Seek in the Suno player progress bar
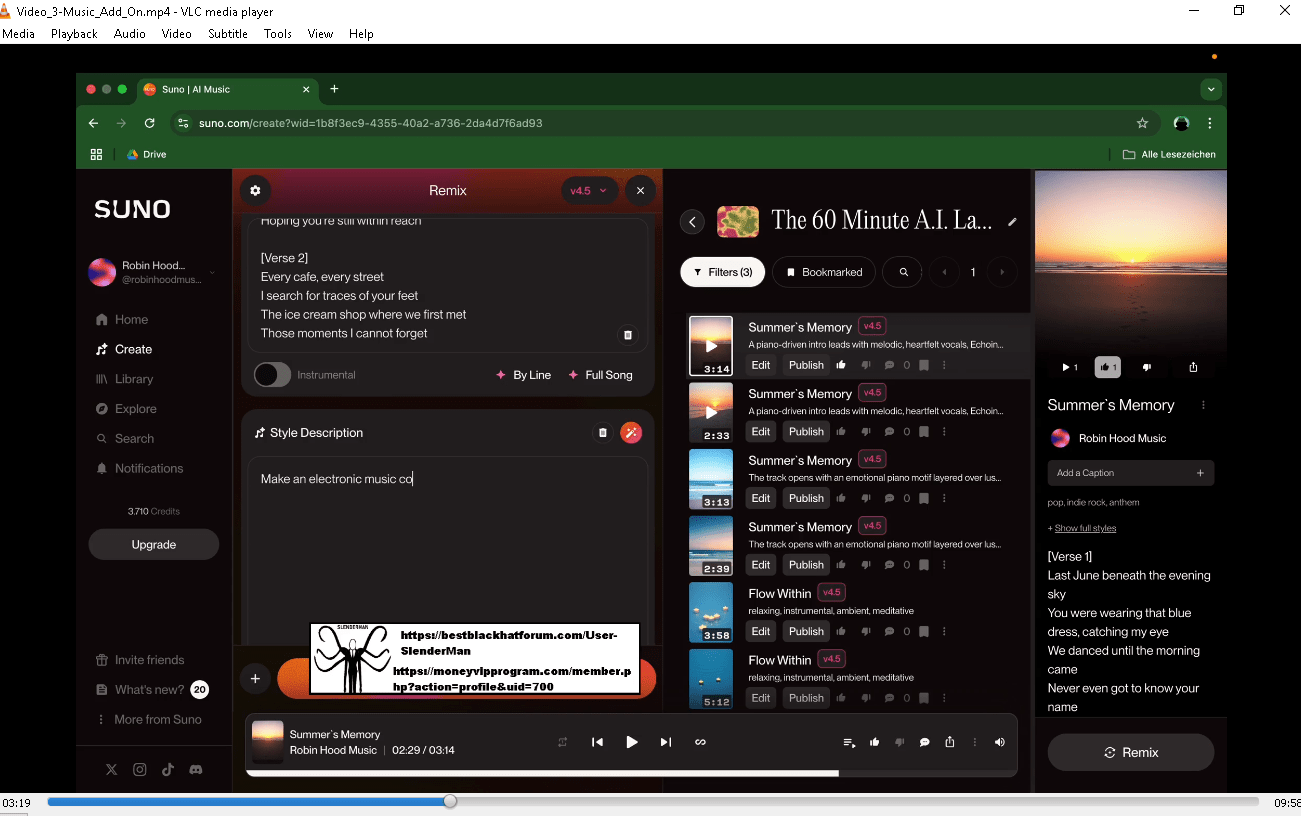Image resolution: width=1301 pixels, height=816 pixels. click(x=631, y=773)
